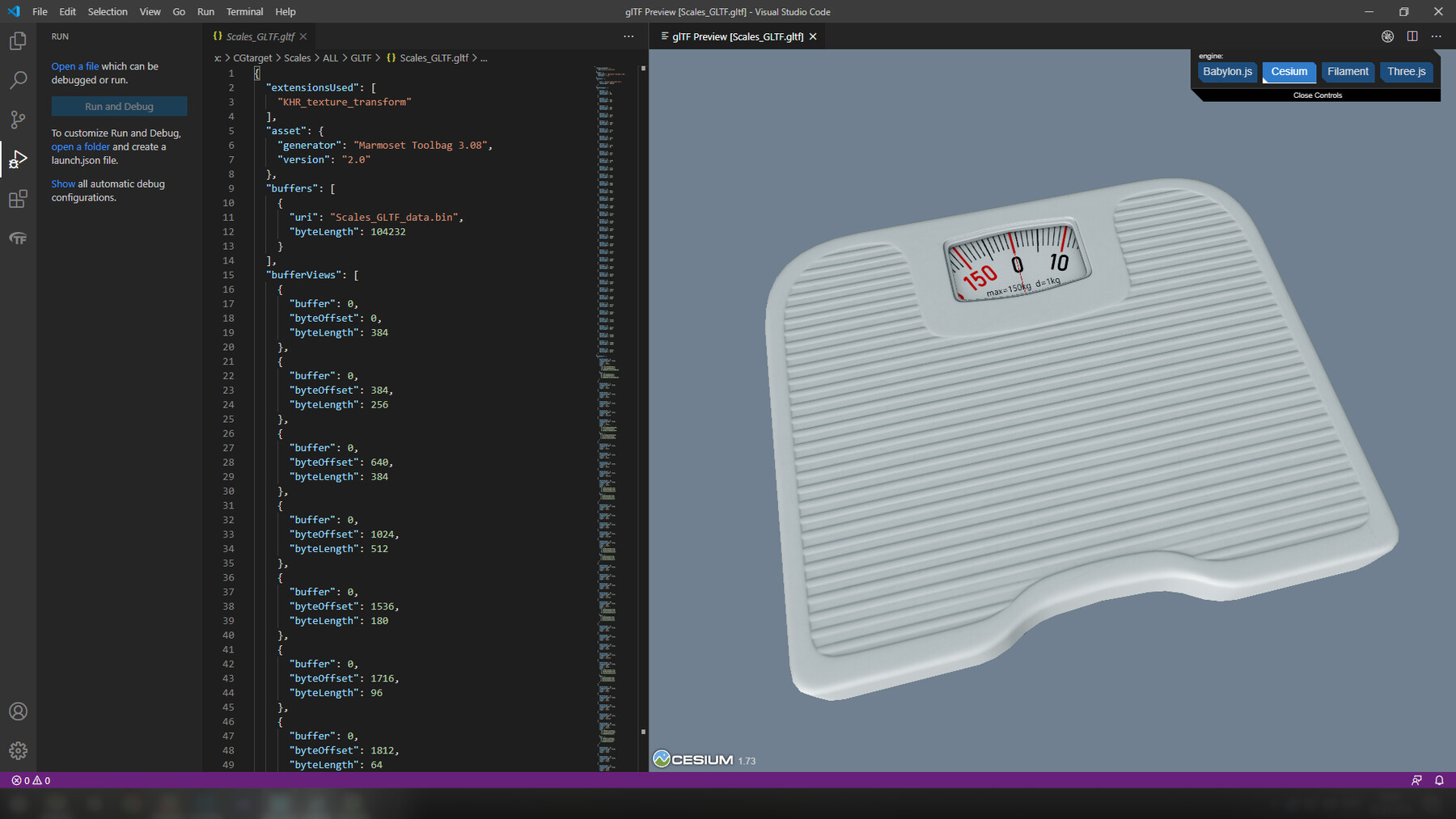Close the Scales_GLTF.gltf editor tab
Image resolution: width=1456 pixels, height=819 pixels.
(x=303, y=36)
